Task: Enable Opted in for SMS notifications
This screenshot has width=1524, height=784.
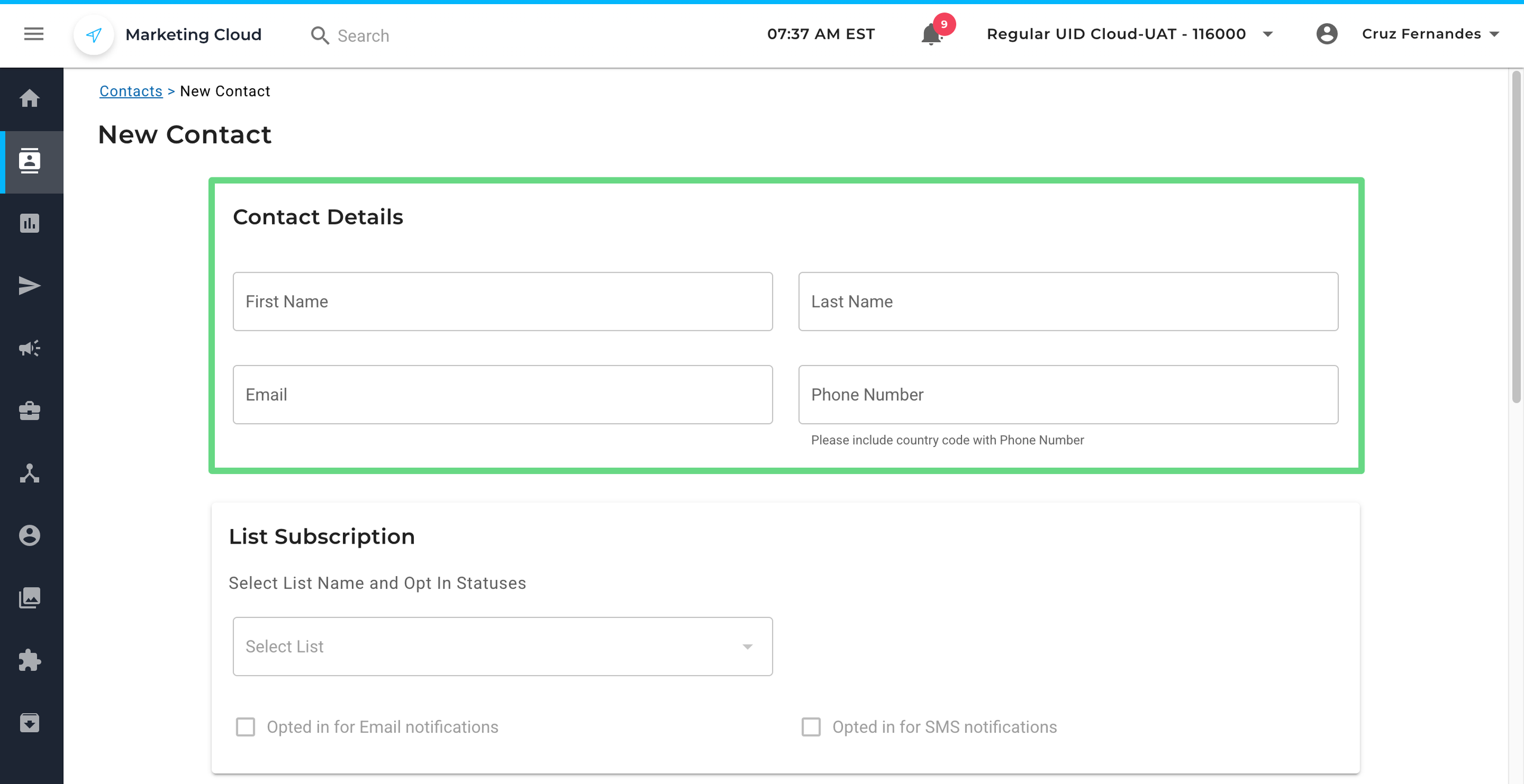Action: [811, 727]
